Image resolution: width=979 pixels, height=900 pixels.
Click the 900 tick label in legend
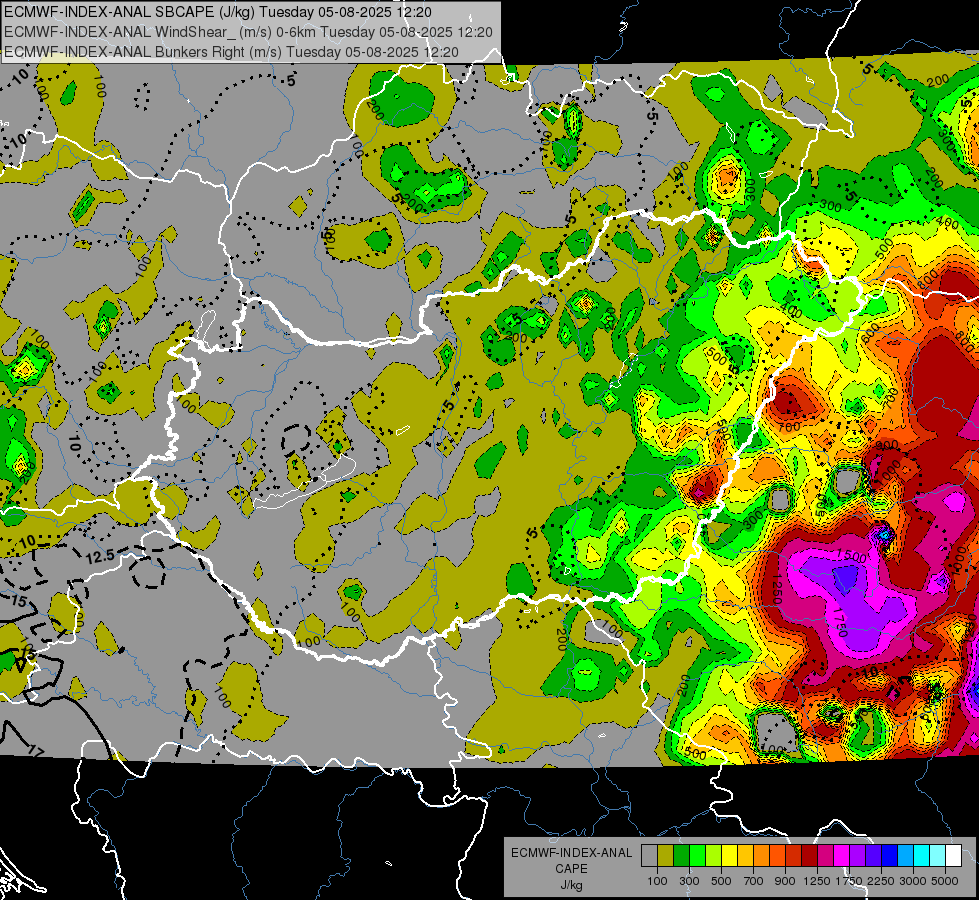click(x=785, y=881)
